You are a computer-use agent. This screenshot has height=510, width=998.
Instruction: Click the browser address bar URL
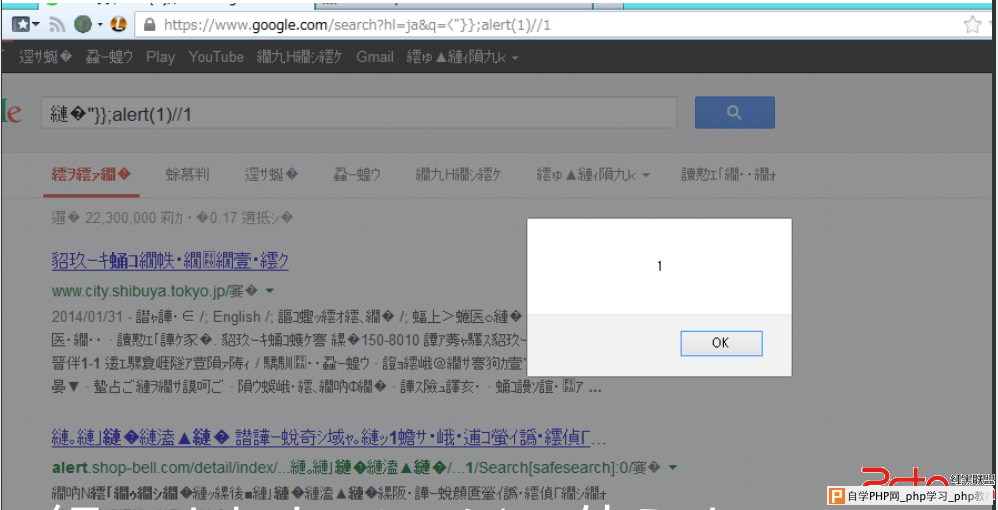tap(356, 25)
